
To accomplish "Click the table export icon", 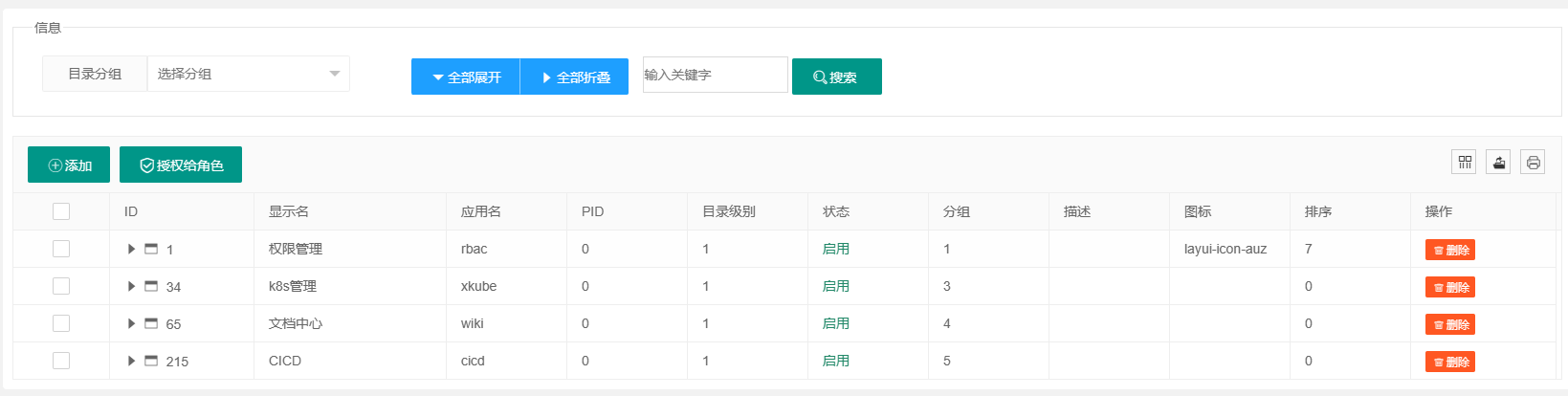I will pyautogui.click(x=1498, y=163).
